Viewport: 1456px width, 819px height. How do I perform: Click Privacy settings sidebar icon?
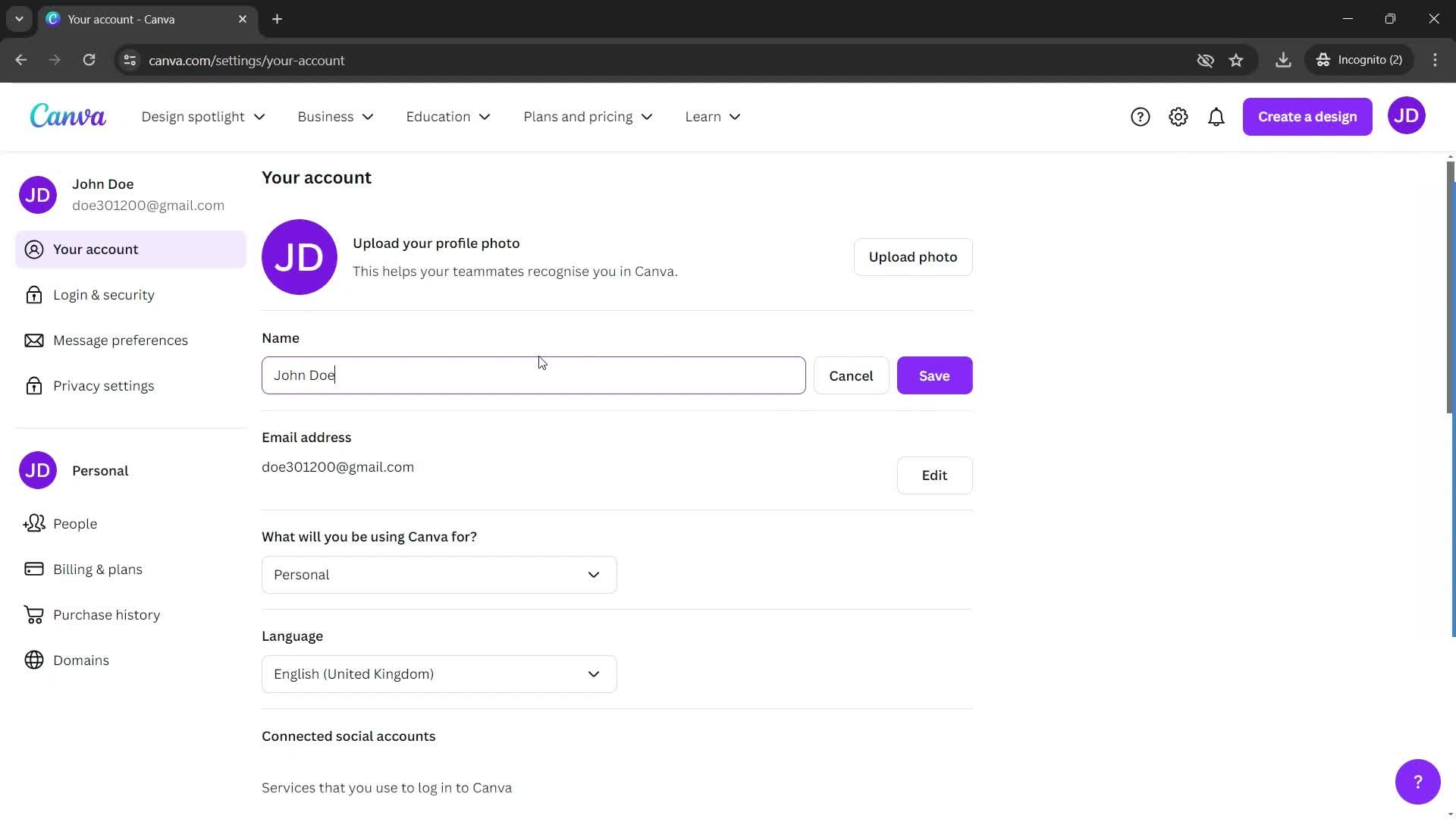point(34,385)
